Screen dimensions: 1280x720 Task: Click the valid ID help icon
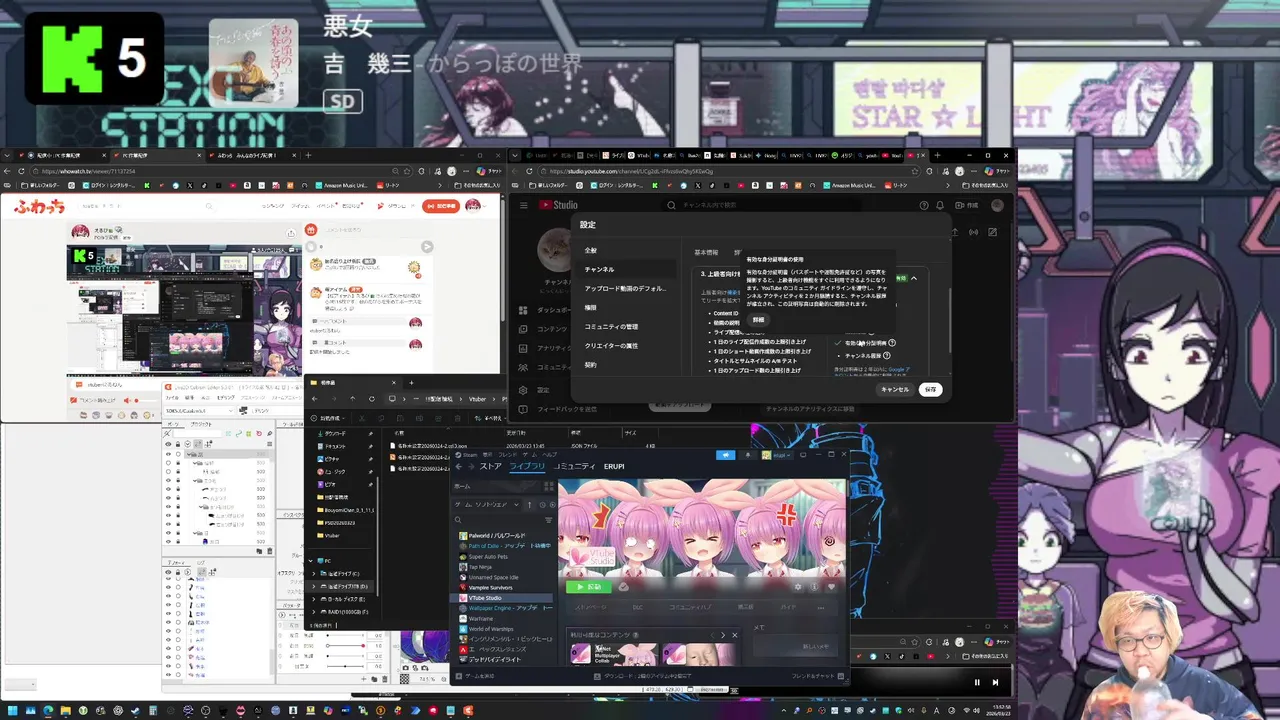tap(892, 343)
